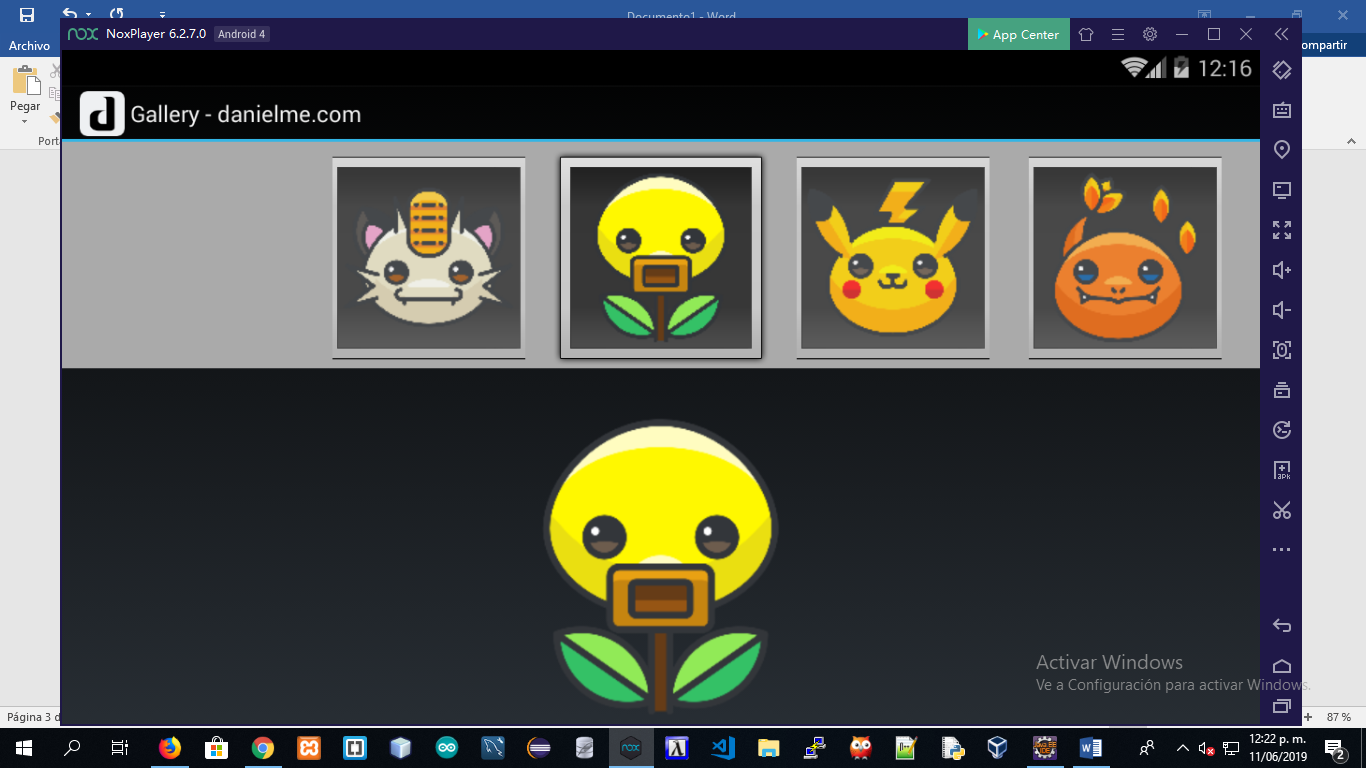This screenshot has height=768, width=1366.
Task: Switch to Chrome on the taskbar
Action: click(263, 747)
